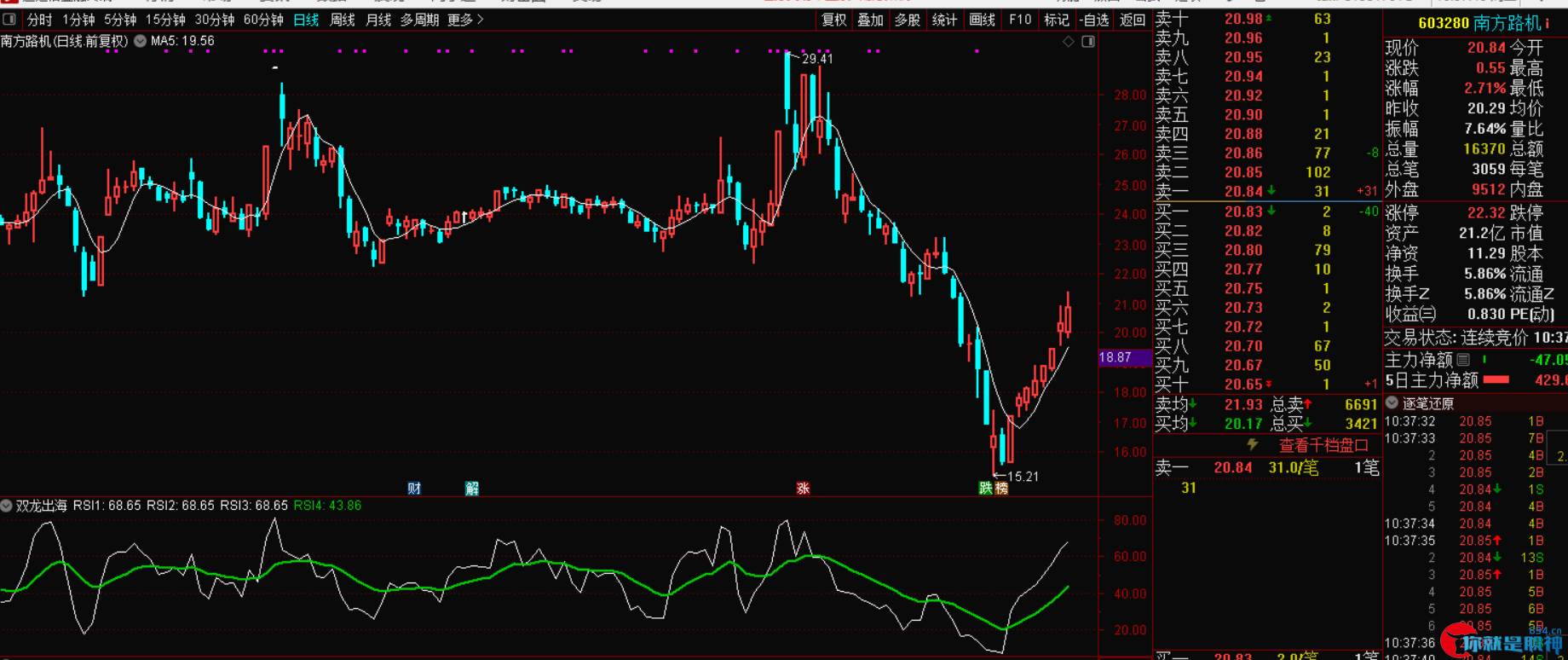The height and width of the screenshot is (660, 1568).
Task: Open the 多周期 multi-period view
Action: [420, 20]
